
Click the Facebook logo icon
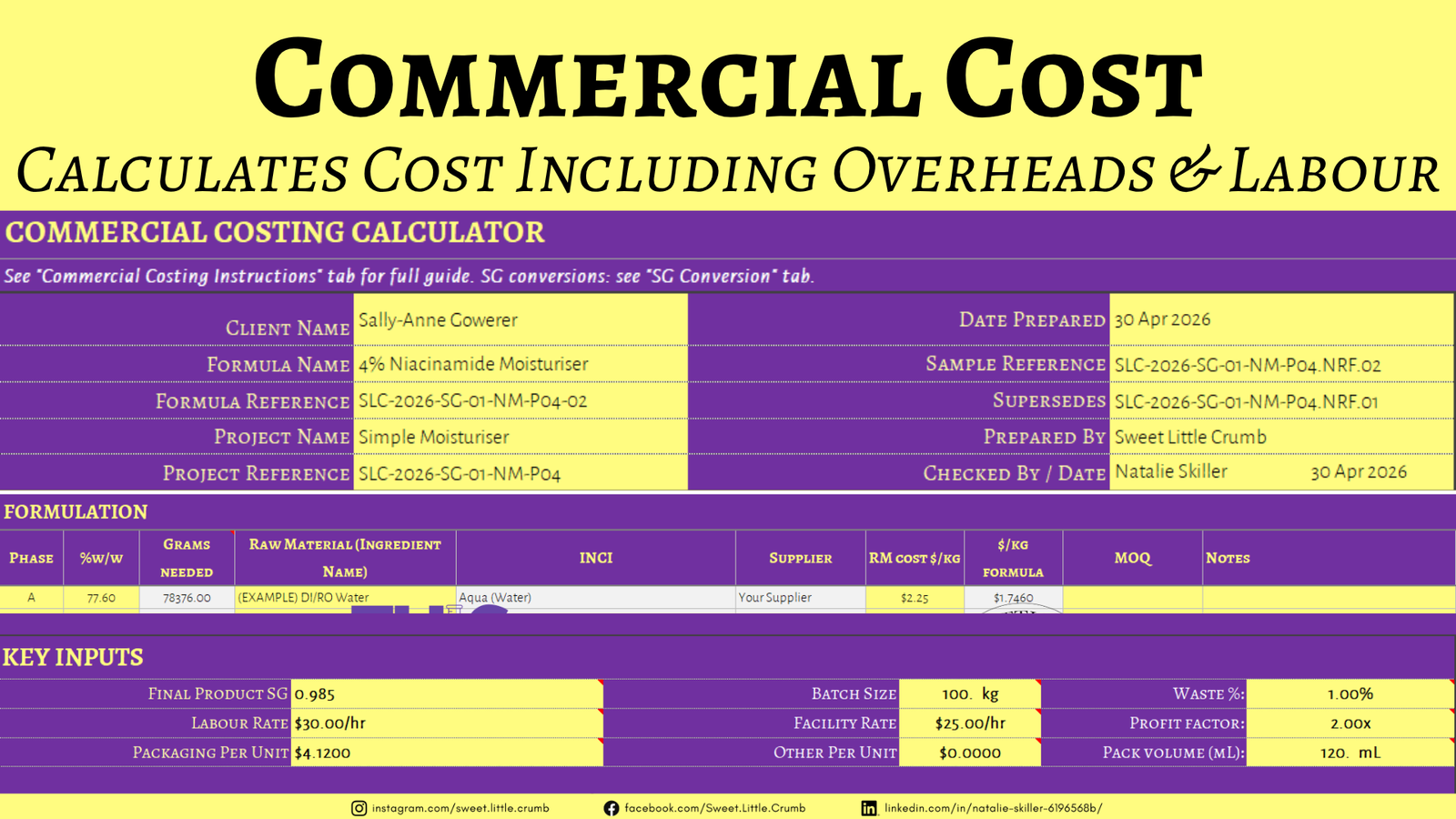(x=612, y=808)
